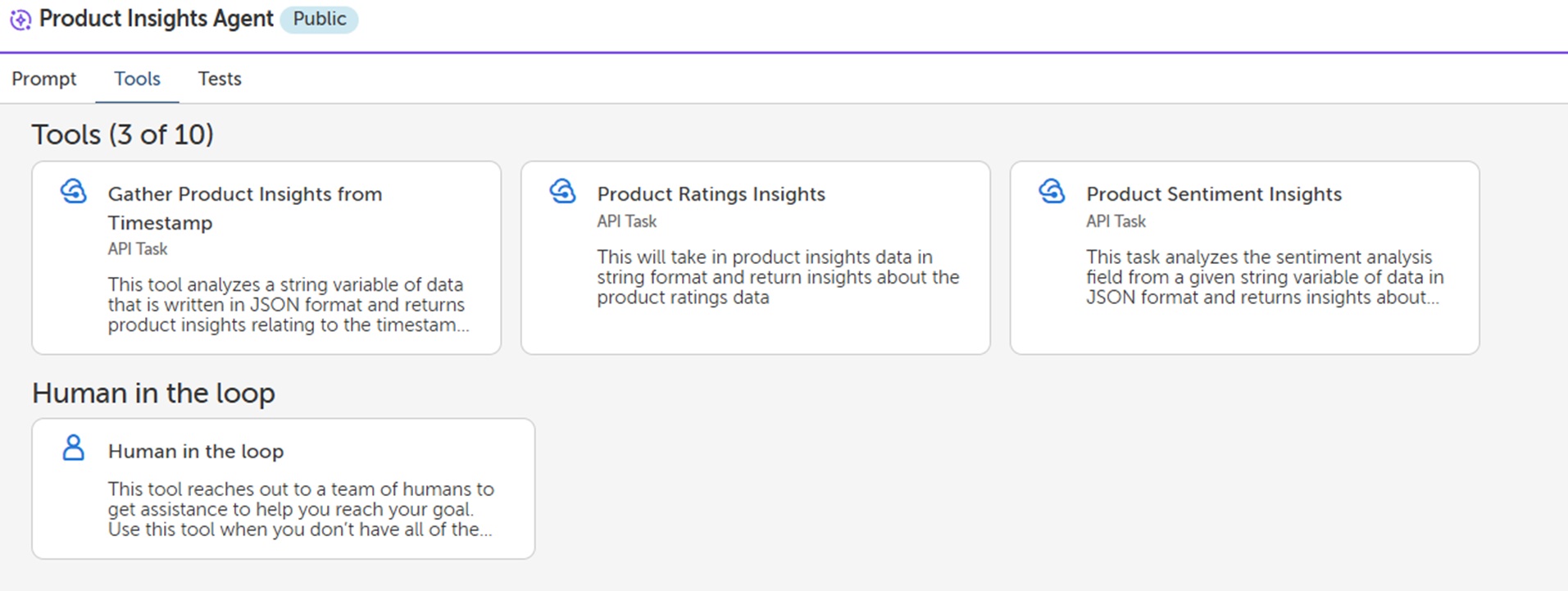The image size is (1568, 591).
Task: Open the Product Ratings Insights title
Action: click(x=711, y=194)
